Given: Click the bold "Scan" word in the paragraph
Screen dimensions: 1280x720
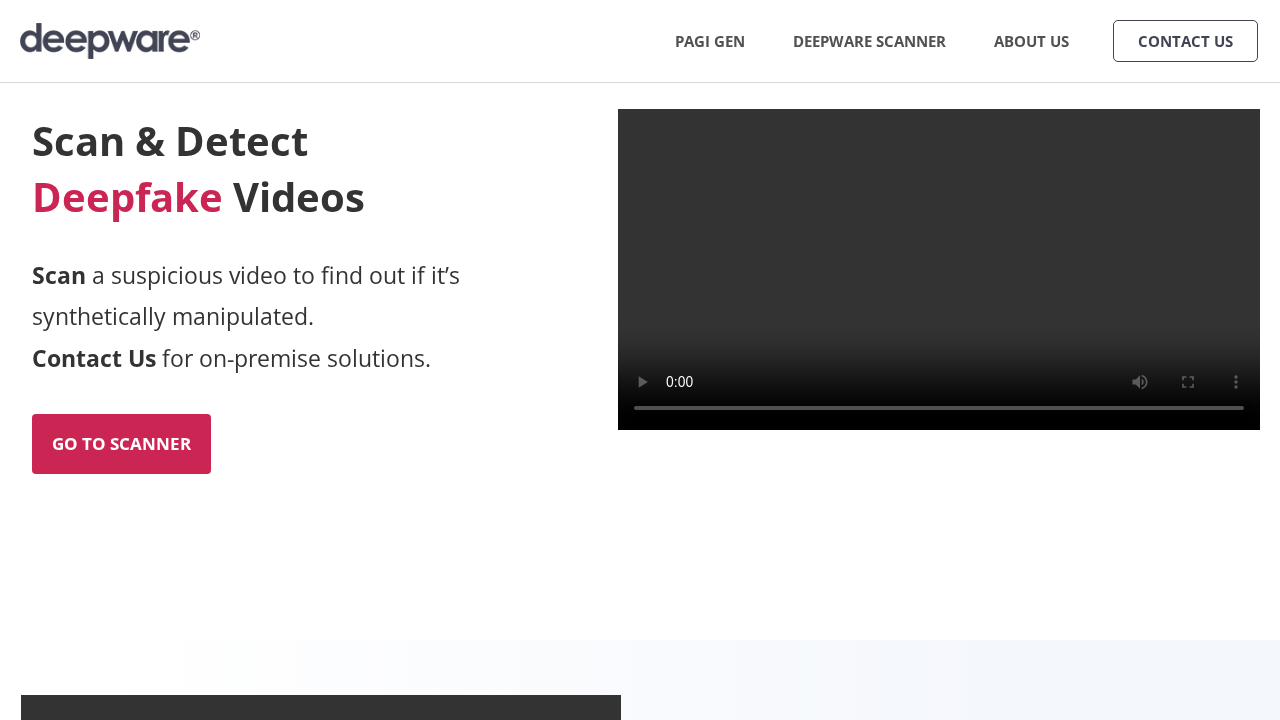Looking at the screenshot, I should click(59, 275).
